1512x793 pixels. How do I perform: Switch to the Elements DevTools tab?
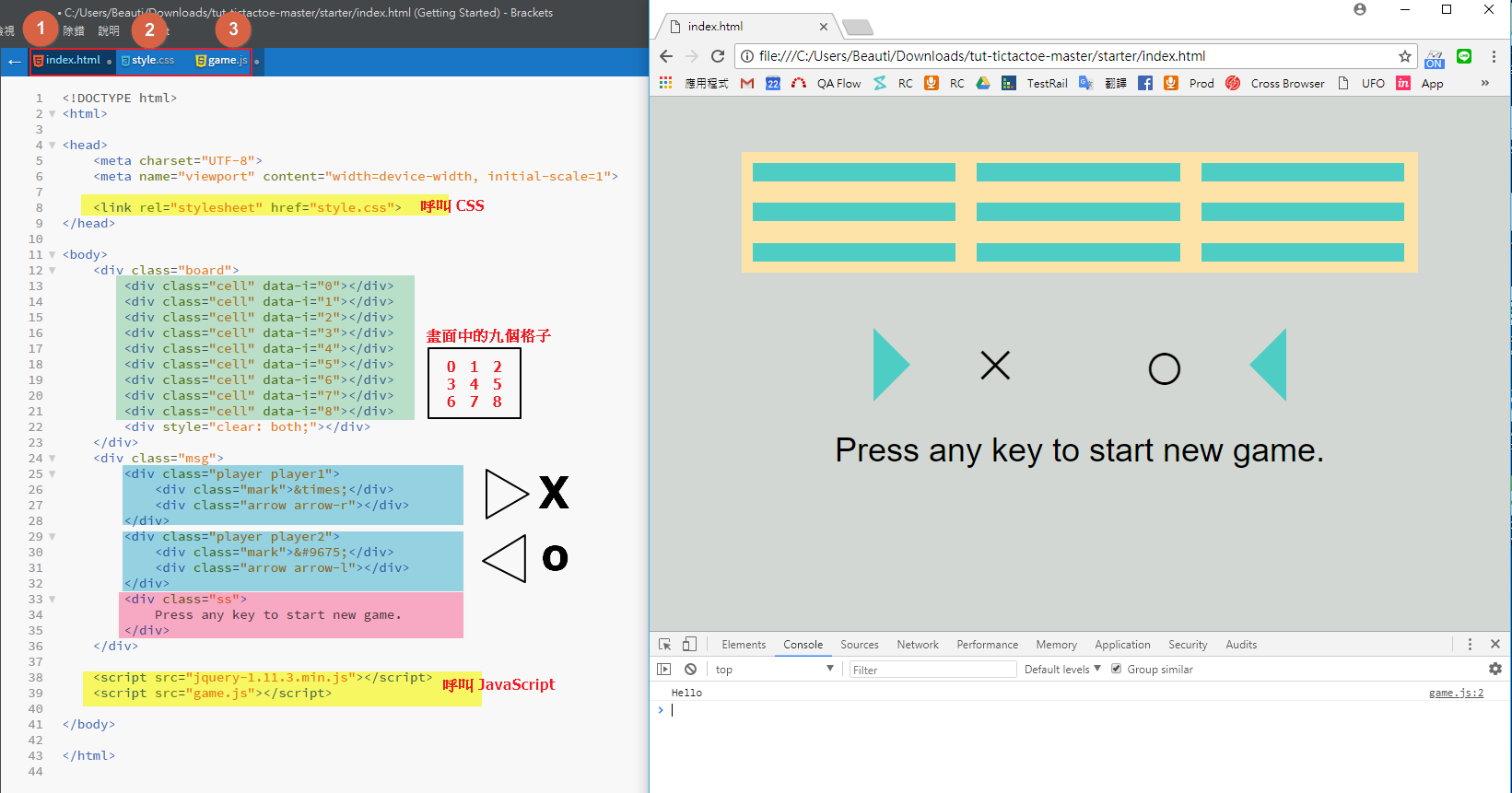click(x=744, y=645)
